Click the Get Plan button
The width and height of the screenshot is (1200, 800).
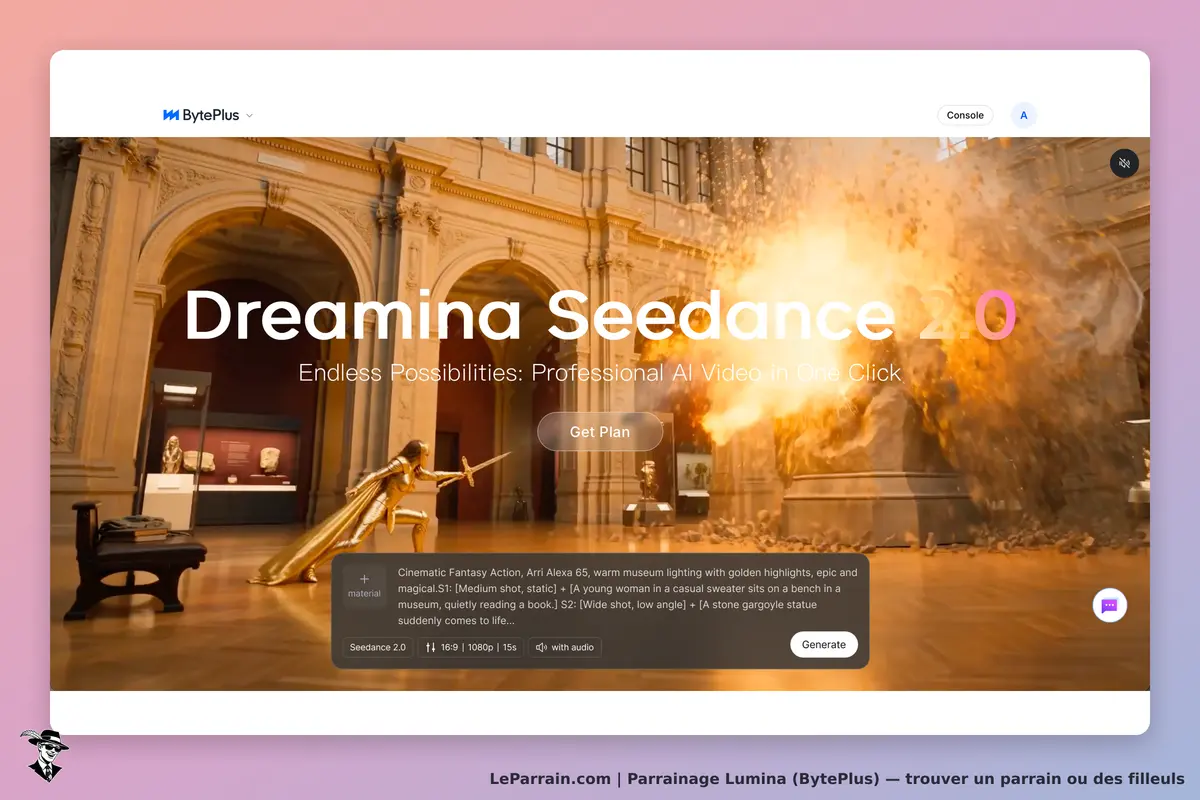coord(600,432)
